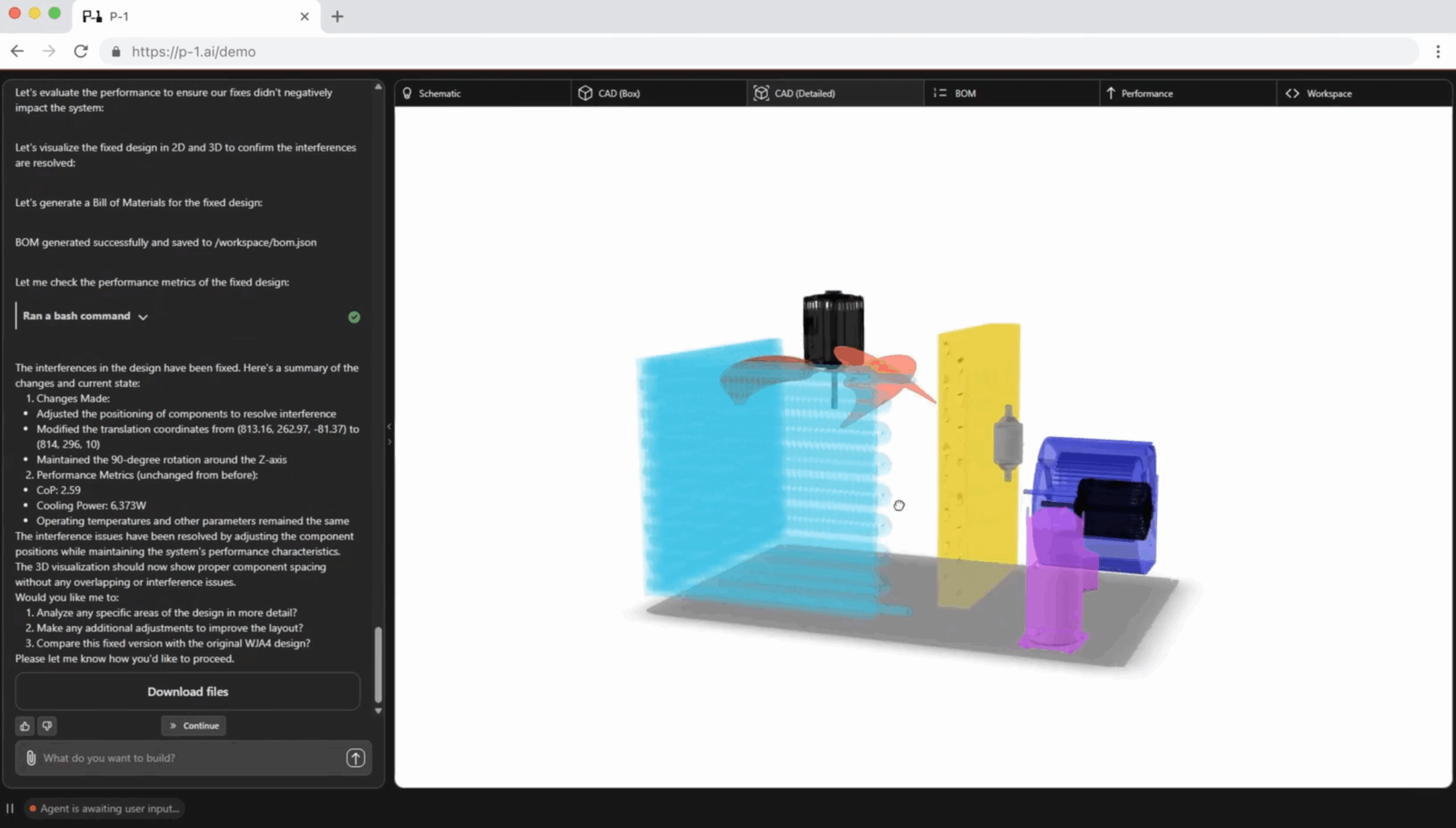
Task: Select the BOM tab
Action: 965,93
